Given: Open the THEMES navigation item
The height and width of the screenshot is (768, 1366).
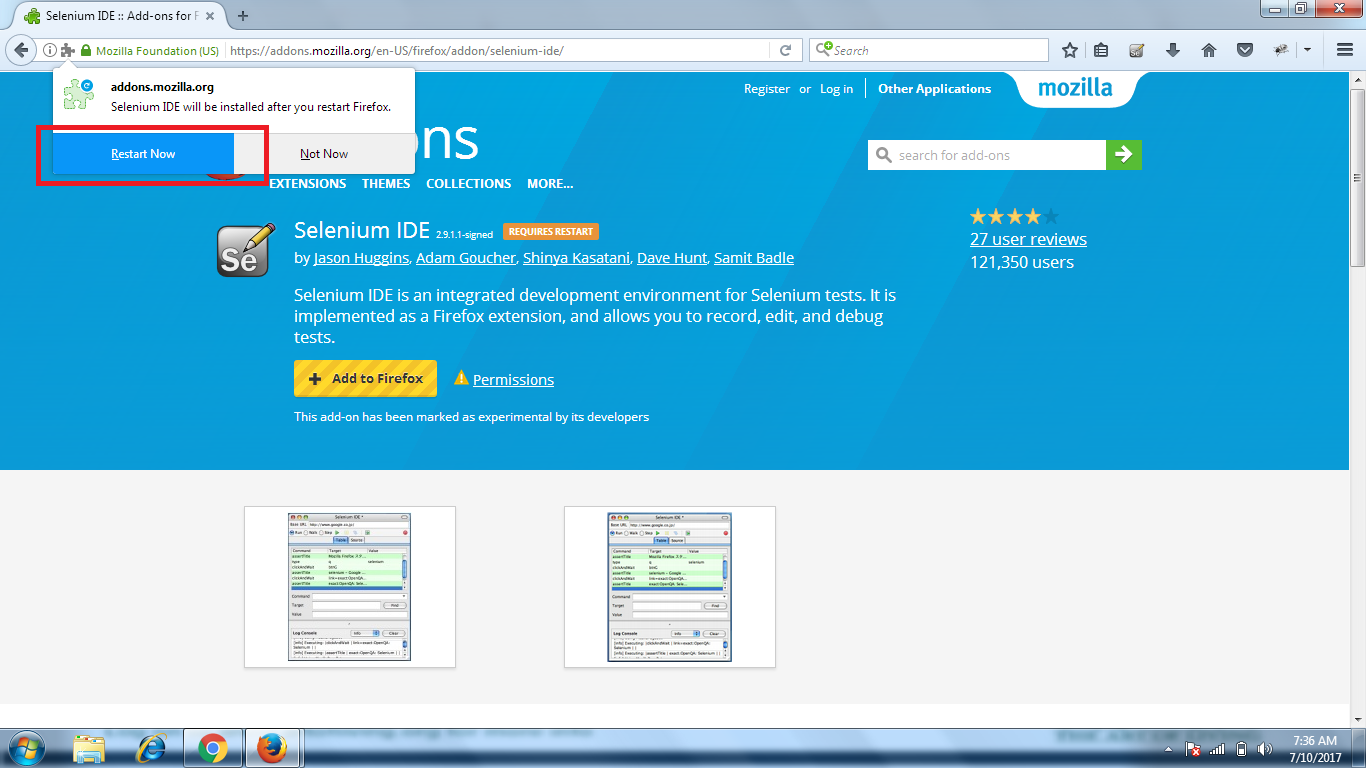Looking at the screenshot, I should [x=386, y=184].
